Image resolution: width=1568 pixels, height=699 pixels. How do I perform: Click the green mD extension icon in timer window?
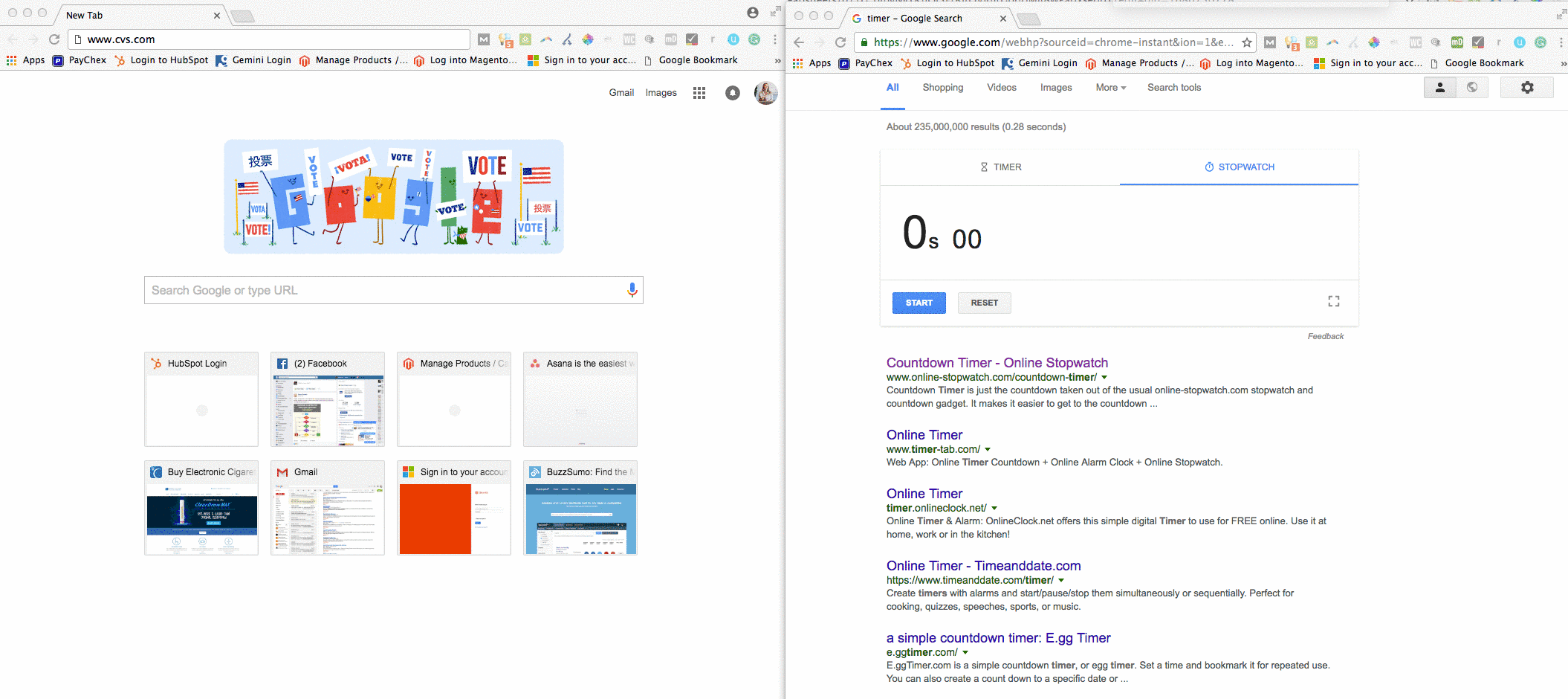point(1457,42)
